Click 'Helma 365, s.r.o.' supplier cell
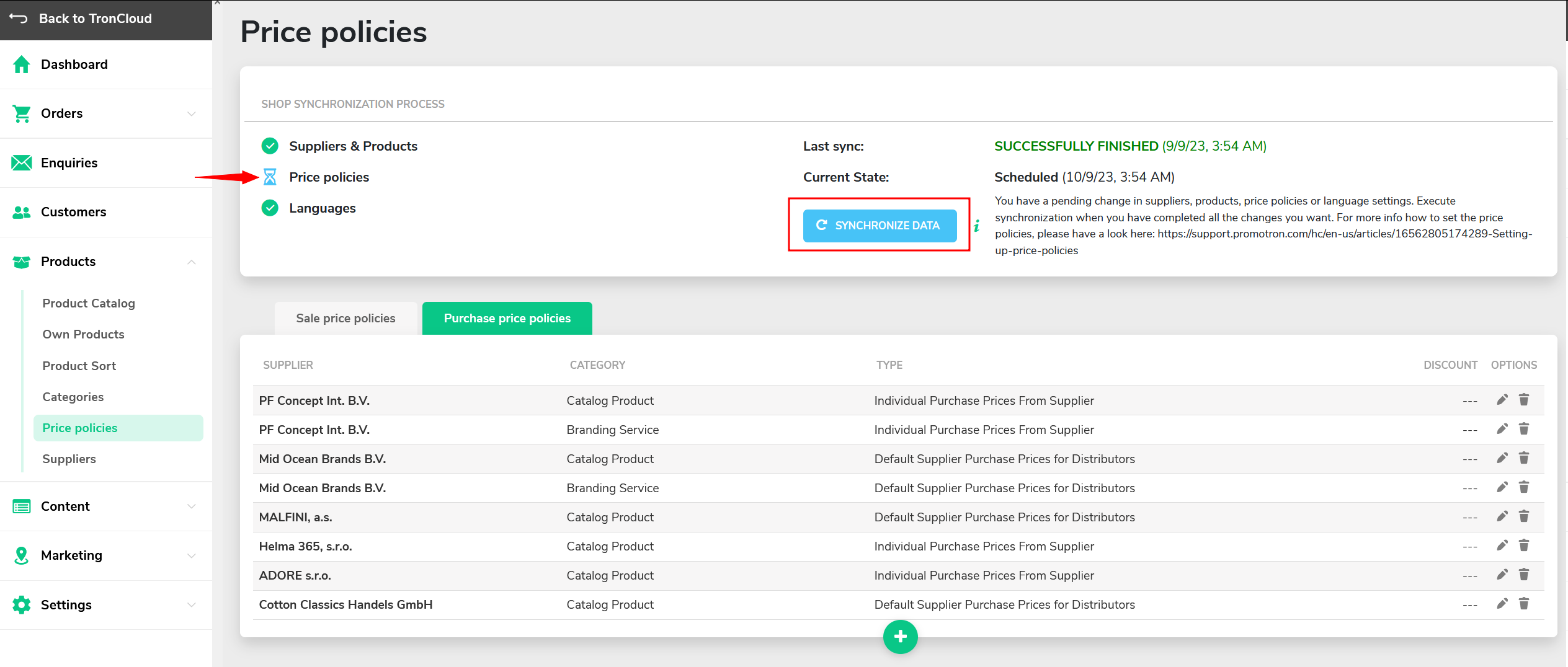Viewport: 1568px width, 667px height. [305, 546]
